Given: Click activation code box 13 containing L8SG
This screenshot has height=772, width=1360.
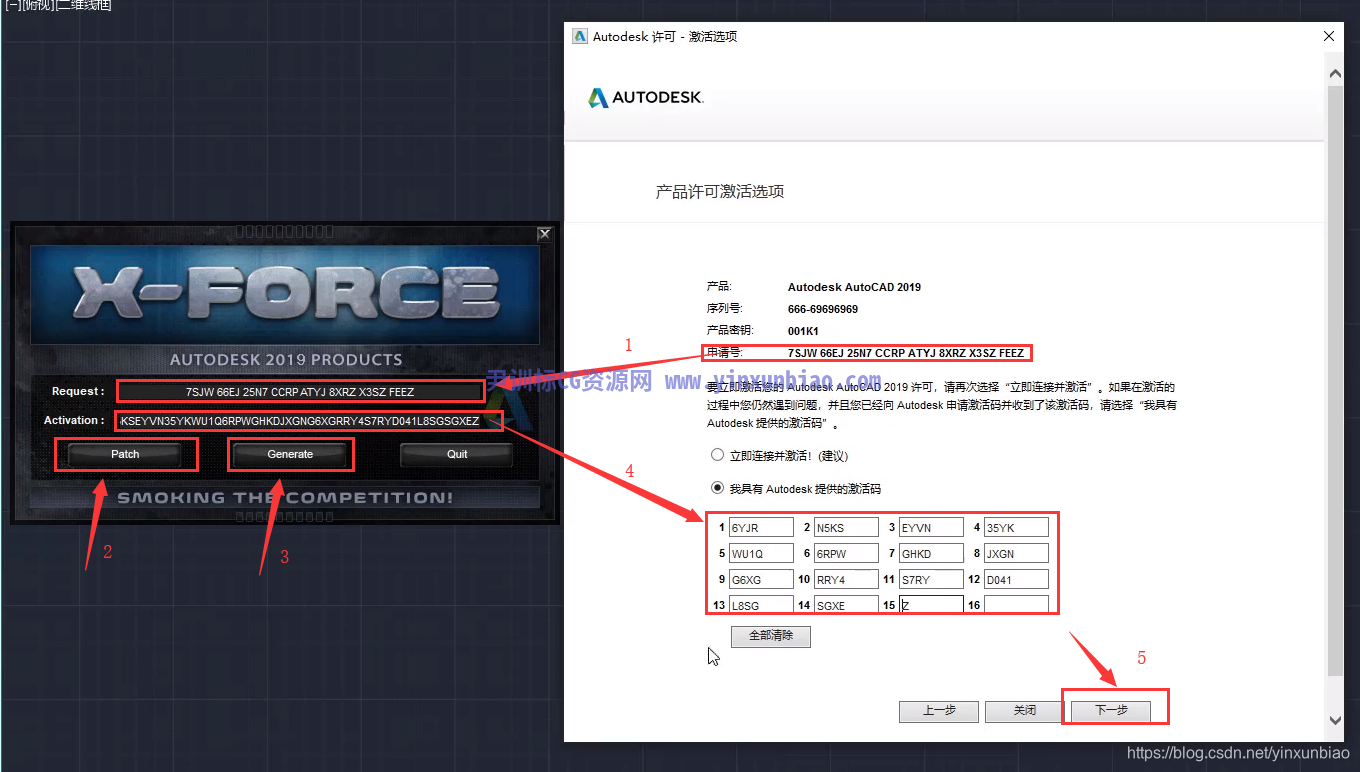Looking at the screenshot, I should coord(761,605).
